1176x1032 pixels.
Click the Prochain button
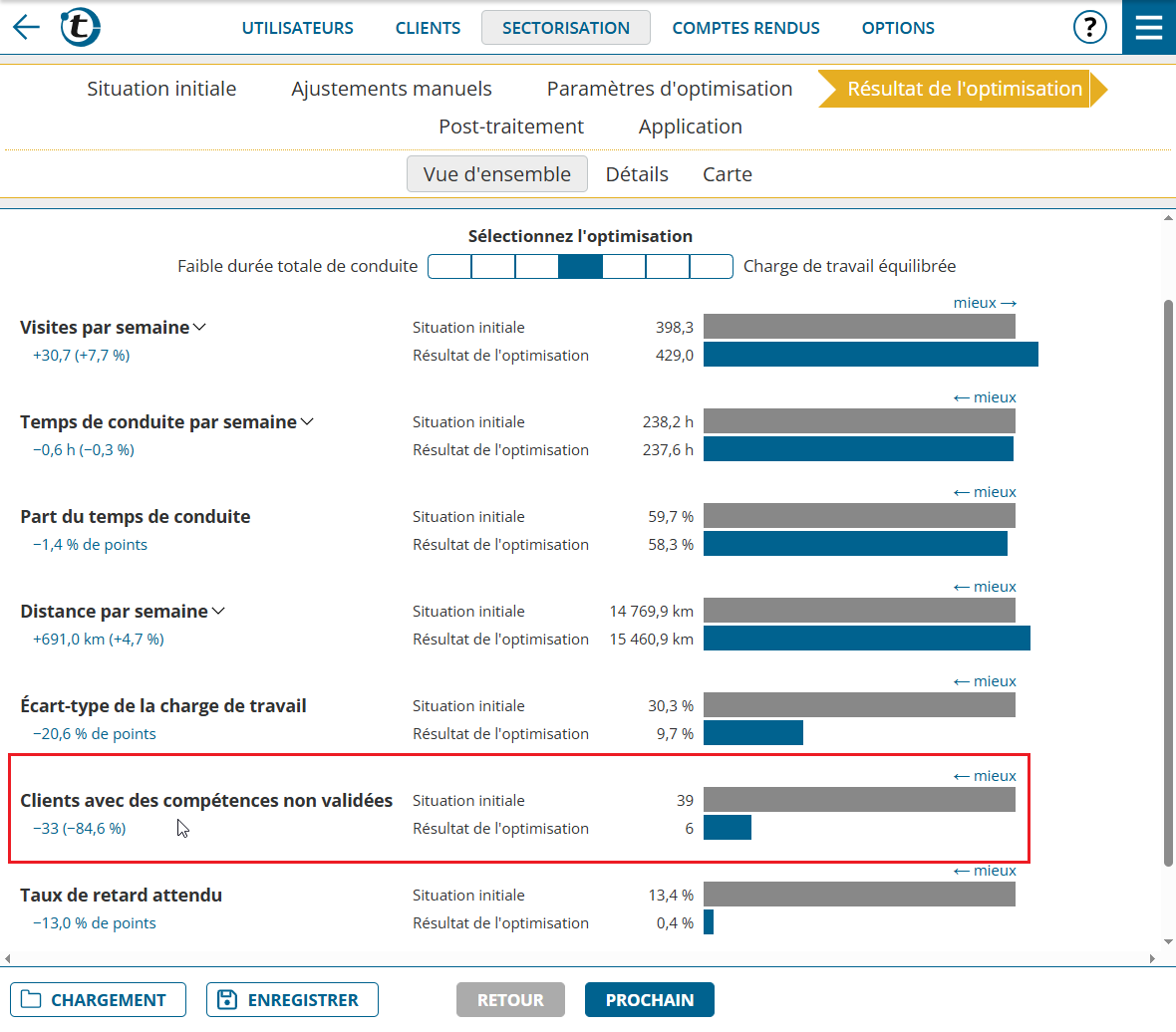[x=649, y=1000]
